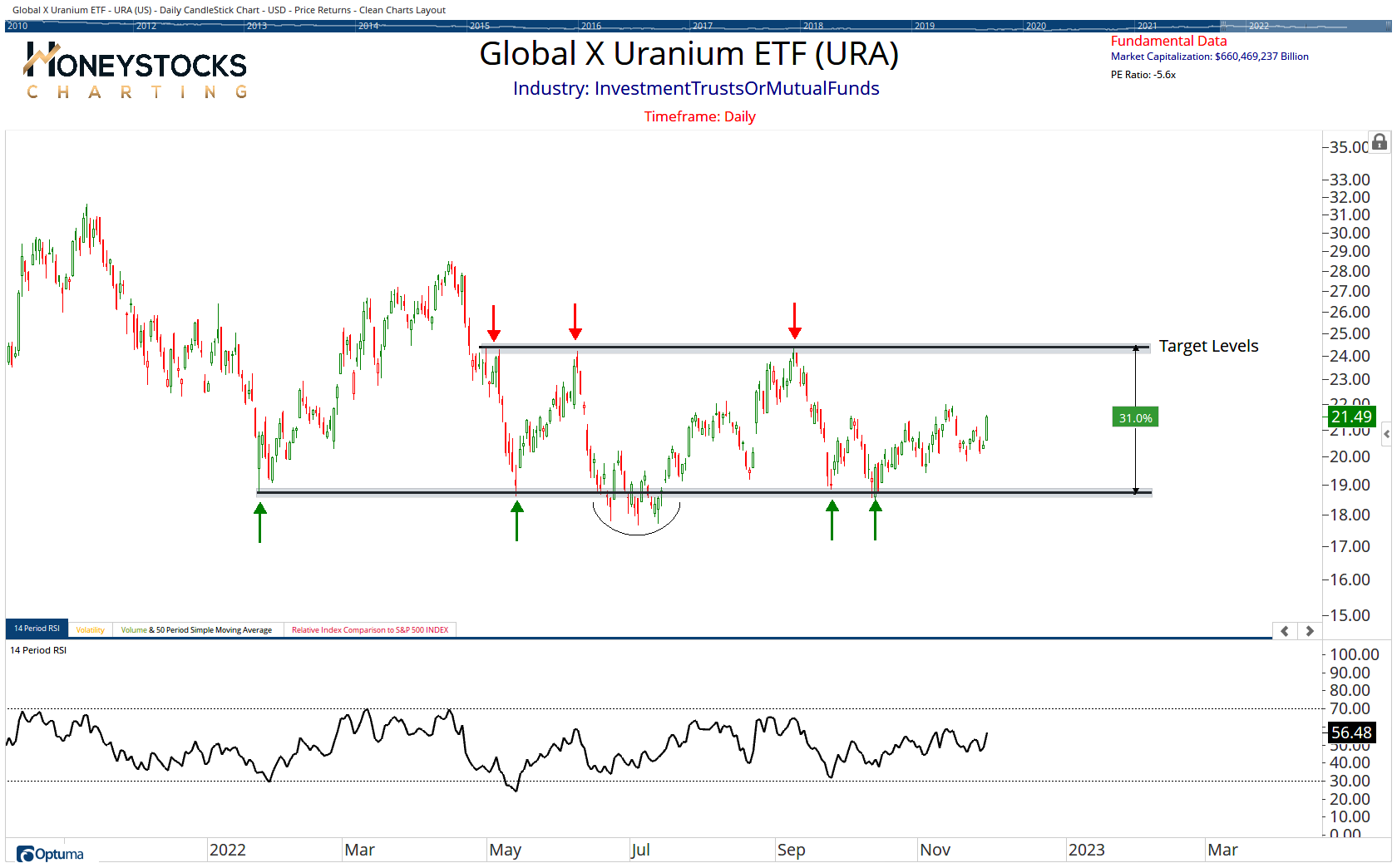Jump to 2012 in overview timeline
This screenshot has width=1397, height=868.
tap(146, 26)
